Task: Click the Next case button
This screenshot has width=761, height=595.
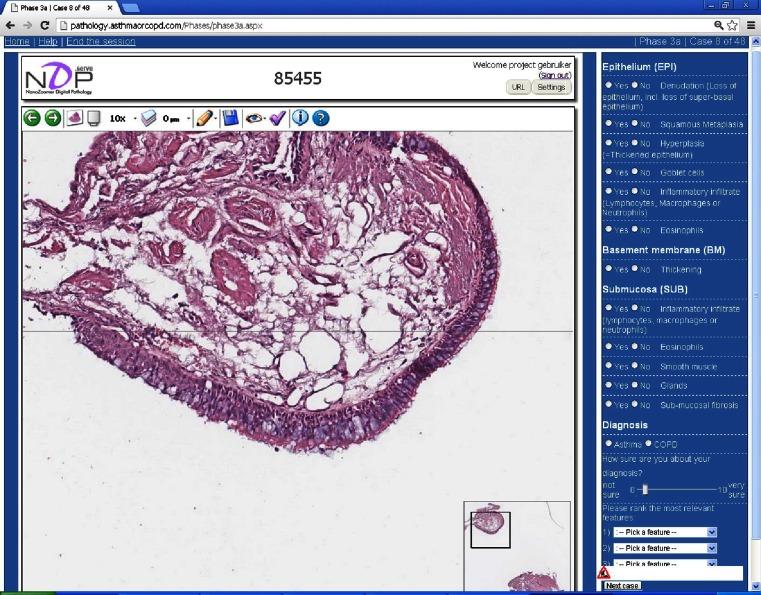Action: click(622, 586)
